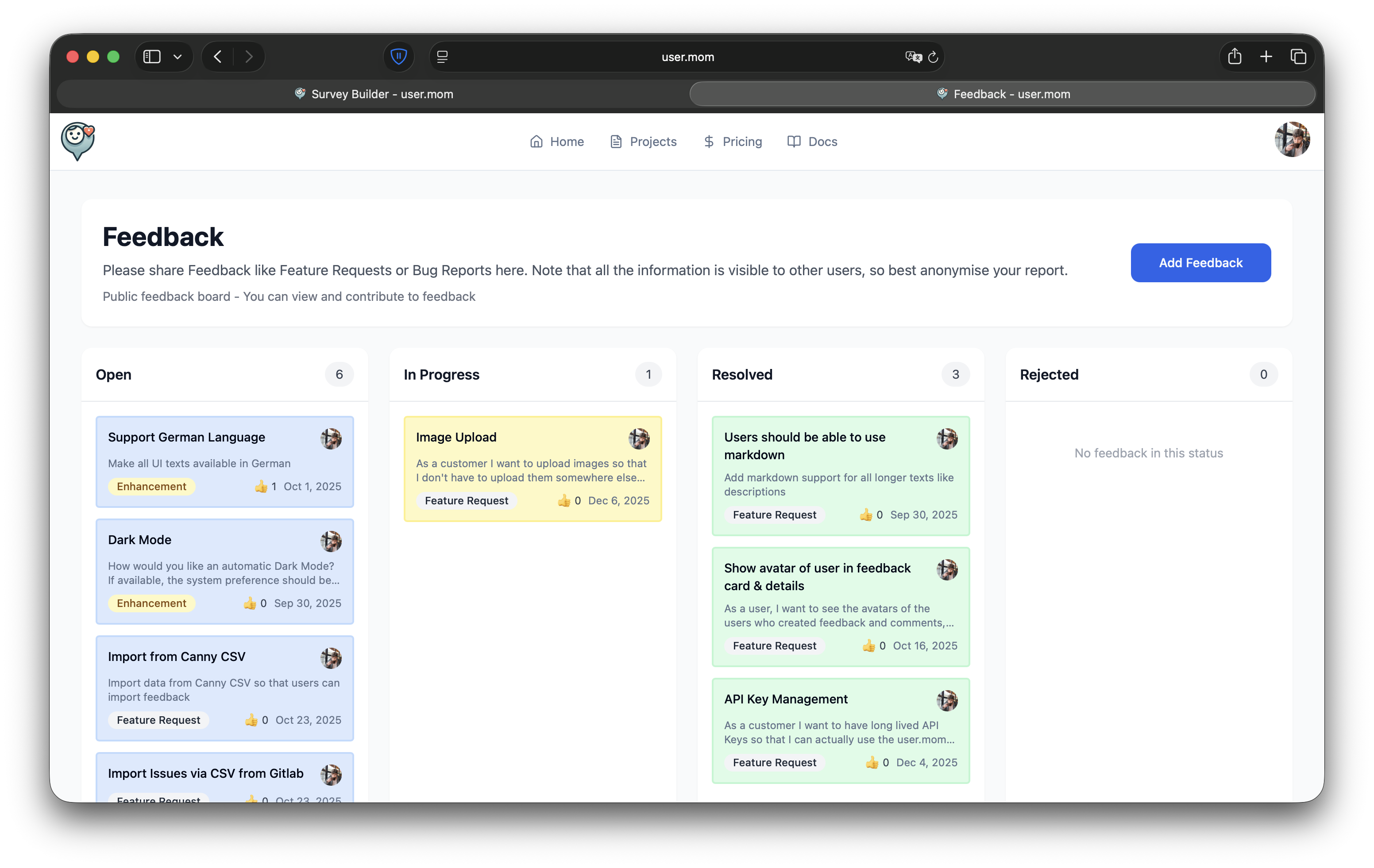Expand the sidebar options chevron
The width and height of the screenshot is (1374, 868).
pyautogui.click(x=178, y=57)
